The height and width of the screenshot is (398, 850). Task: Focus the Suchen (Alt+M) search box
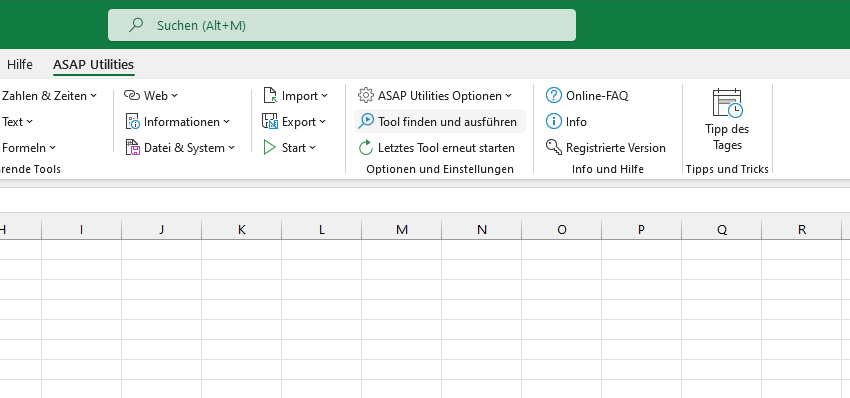[x=342, y=25]
